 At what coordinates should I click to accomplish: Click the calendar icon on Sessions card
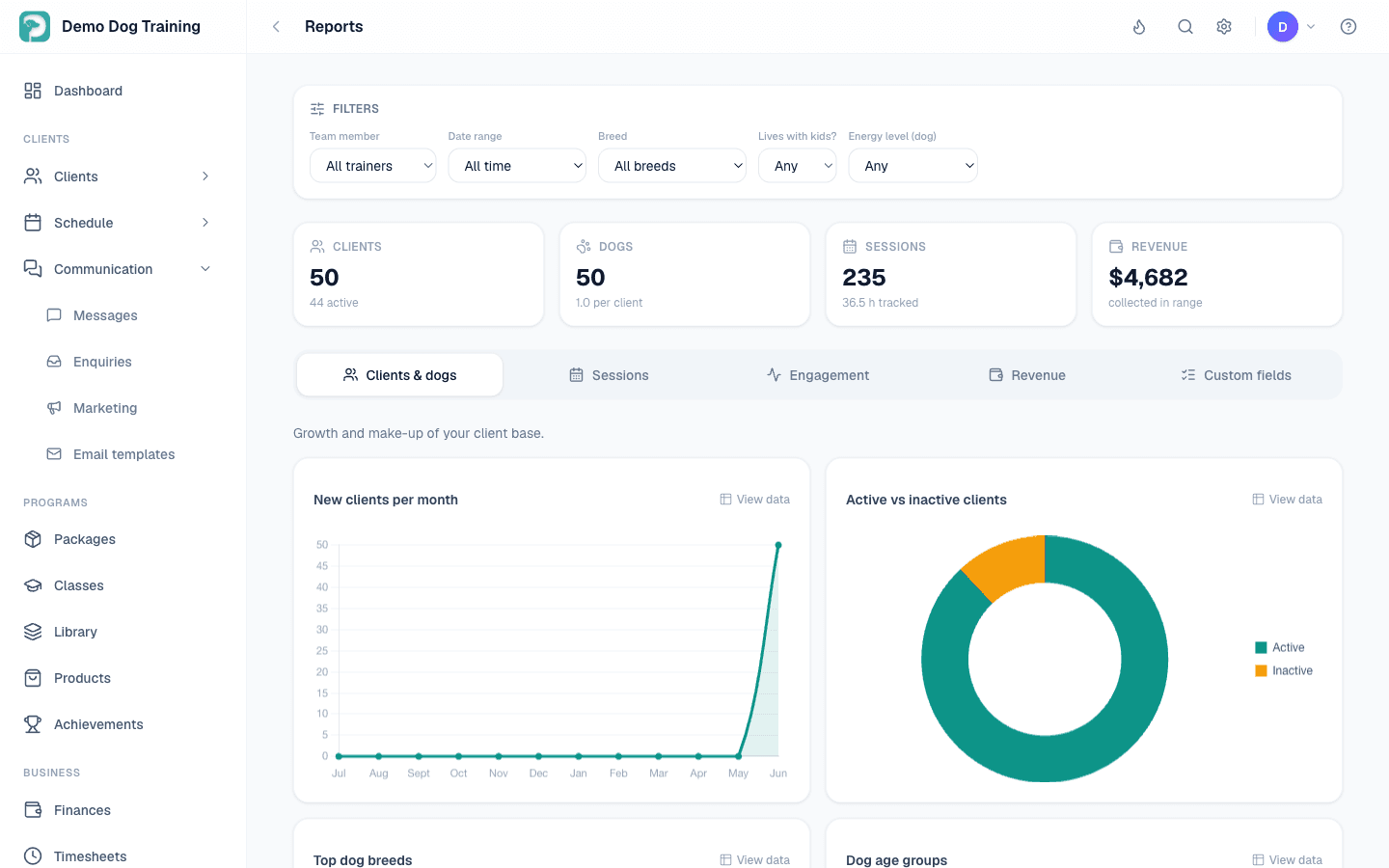(850, 247)
